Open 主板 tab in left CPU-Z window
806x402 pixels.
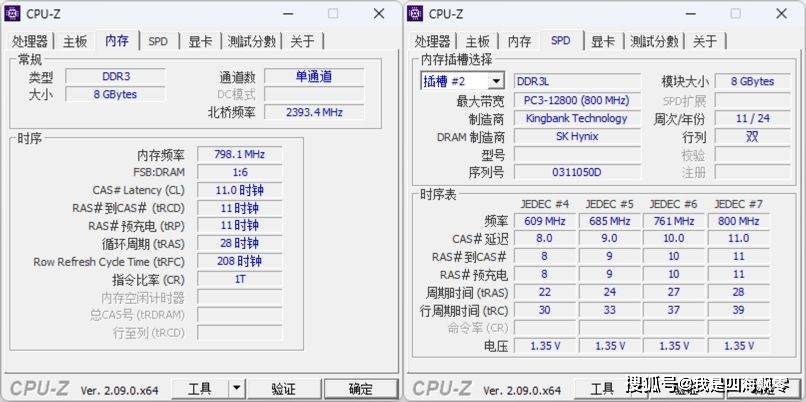point(75,42)
